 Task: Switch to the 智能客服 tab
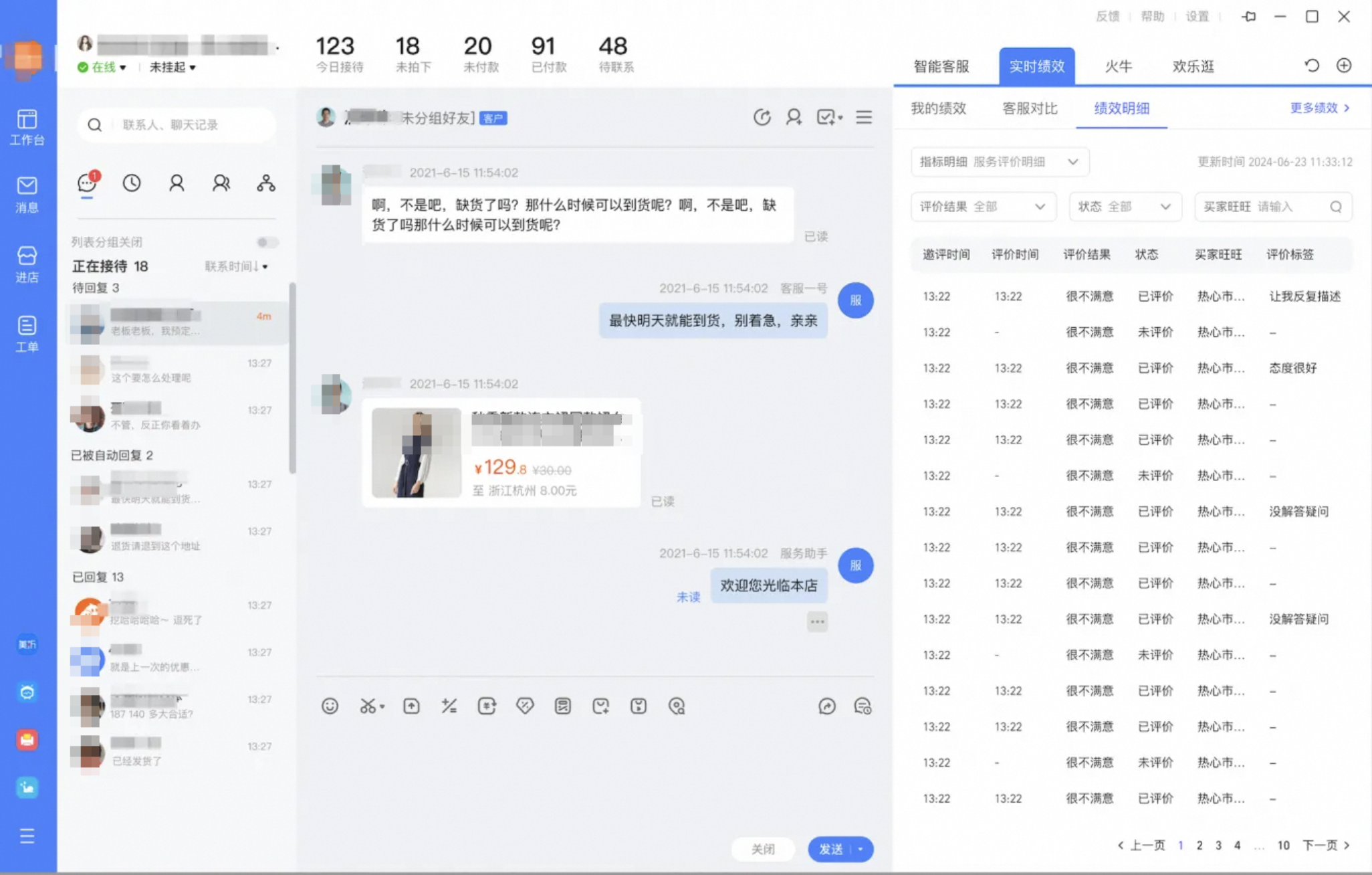941,66
